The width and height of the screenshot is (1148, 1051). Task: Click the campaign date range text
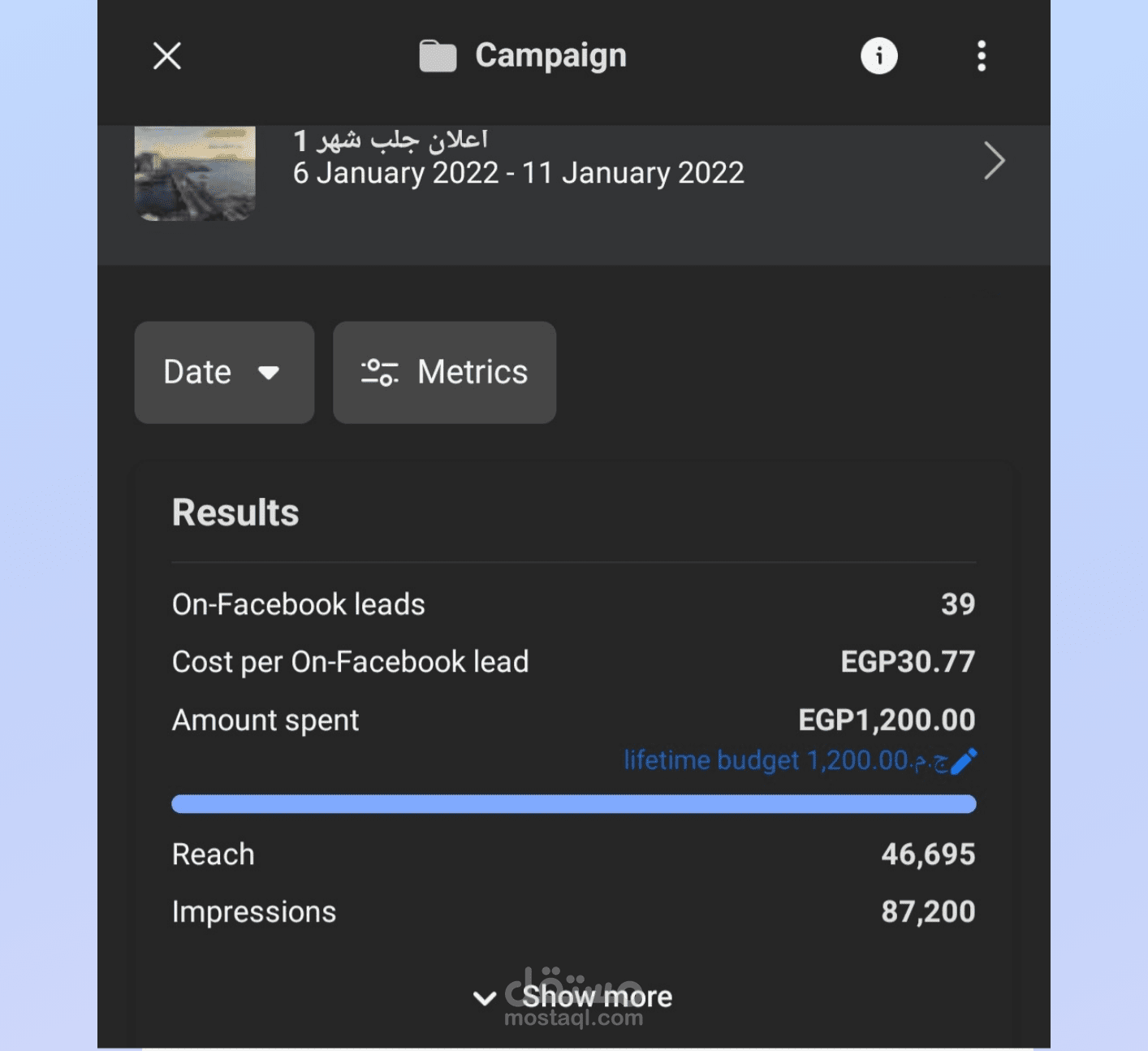point(518,173)
